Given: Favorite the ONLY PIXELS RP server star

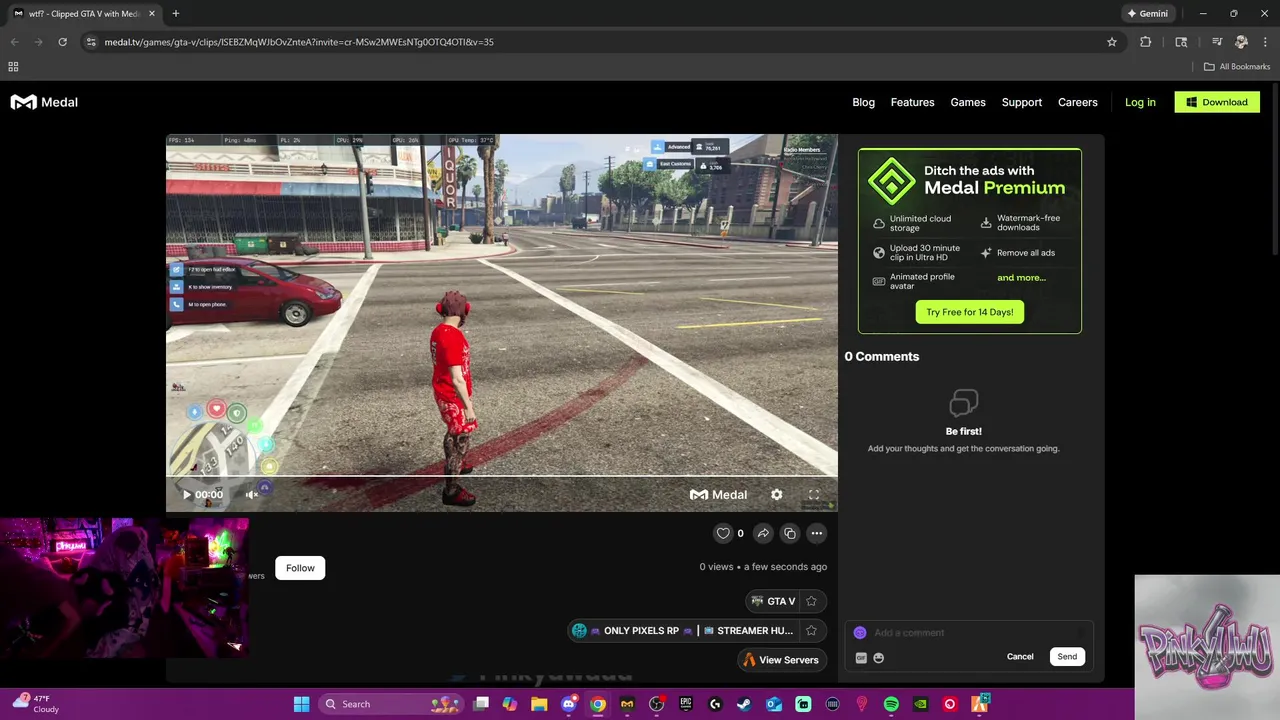Looking at the screenshot, I should click(x=812, y=631).
